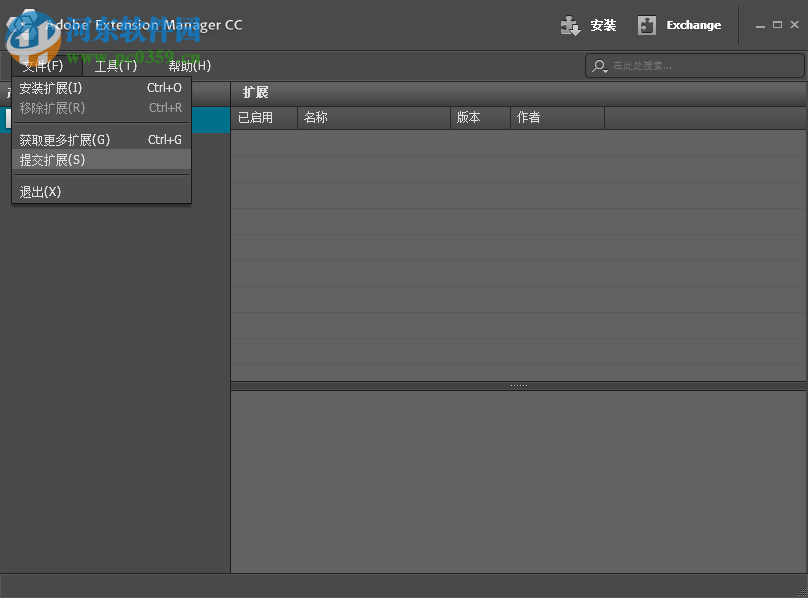Open the 帮助(H) menu
The width and height of the screenshot is (808, 598).
click(189, 65)
